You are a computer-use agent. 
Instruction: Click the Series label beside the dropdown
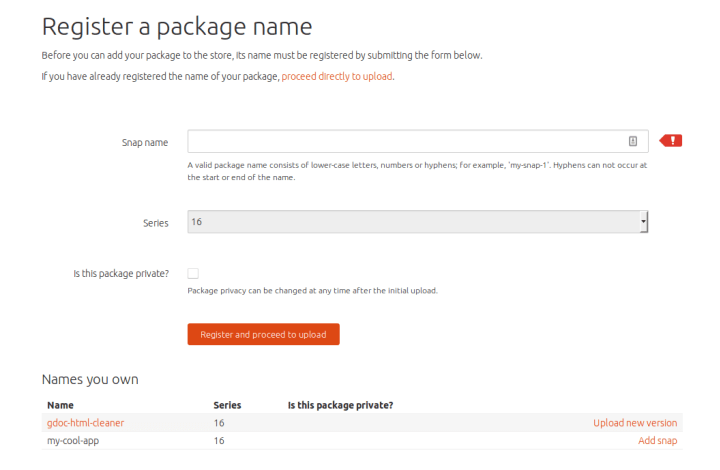coord(156,222)
